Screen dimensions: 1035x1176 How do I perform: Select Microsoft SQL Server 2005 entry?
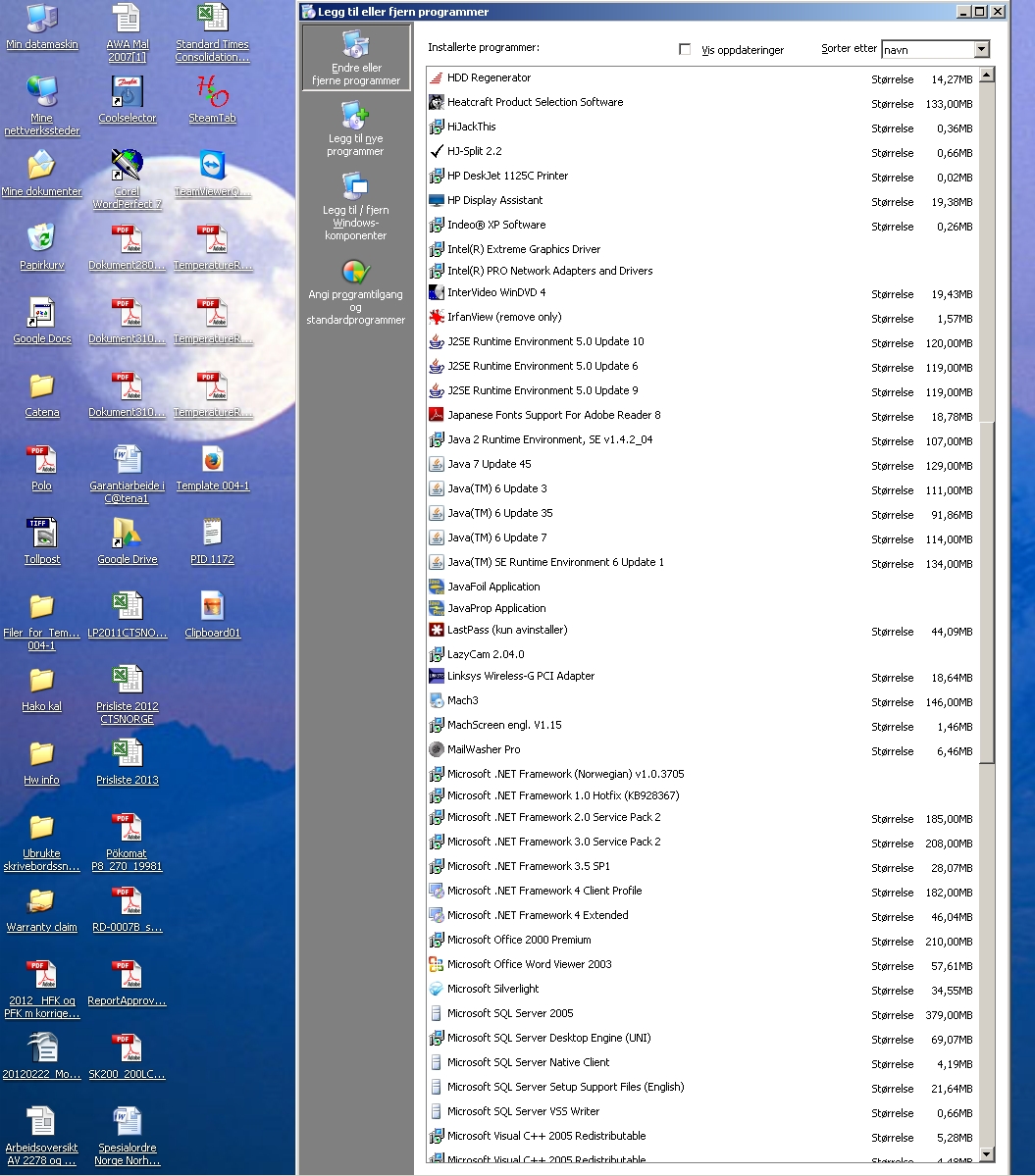(702, 1014)
